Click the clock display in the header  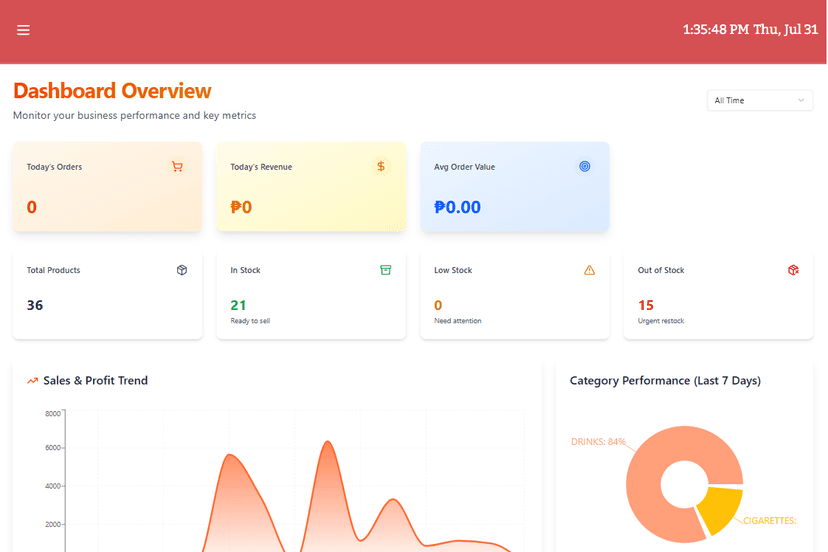[749, 30]
